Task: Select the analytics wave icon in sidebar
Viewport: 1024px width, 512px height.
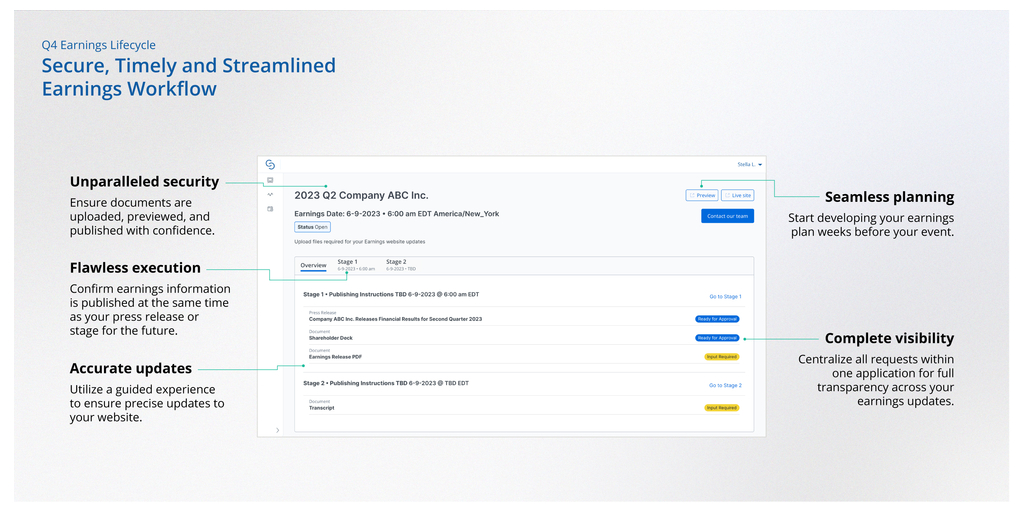Action: point(270,194)
